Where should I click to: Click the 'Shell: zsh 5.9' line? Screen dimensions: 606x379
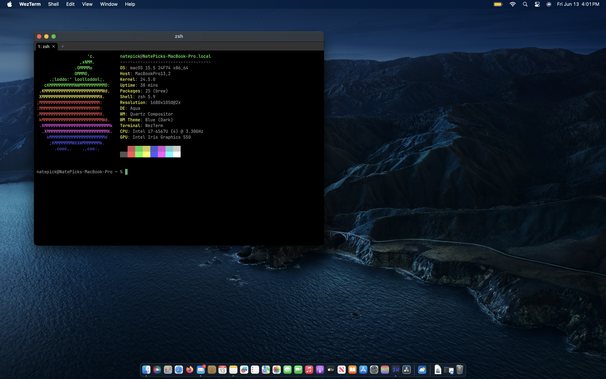138,97
